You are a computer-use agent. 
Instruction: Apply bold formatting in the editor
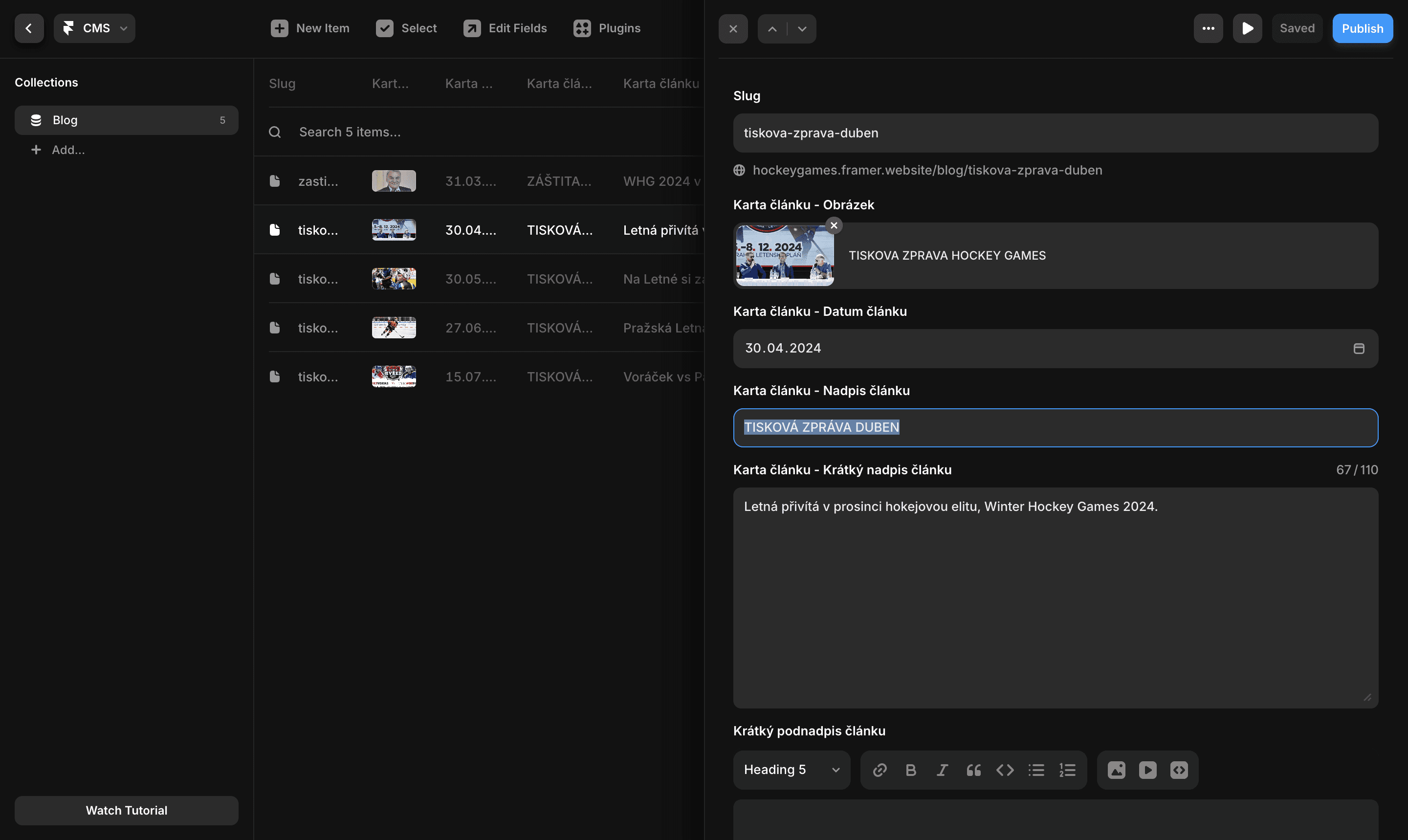(911, 770)
